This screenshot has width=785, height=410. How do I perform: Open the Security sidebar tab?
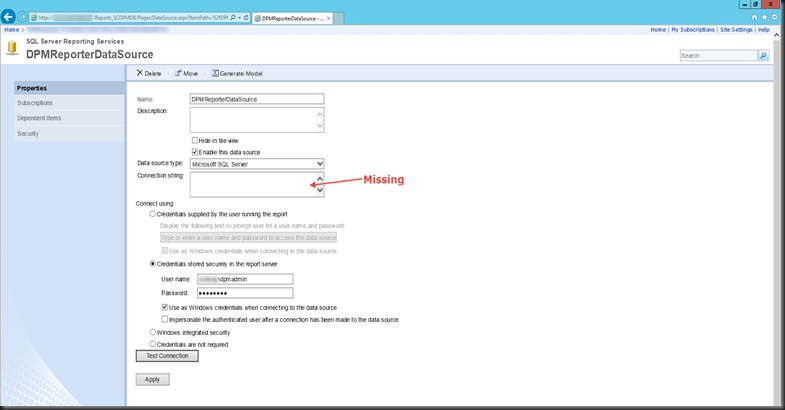pos(70,134)
